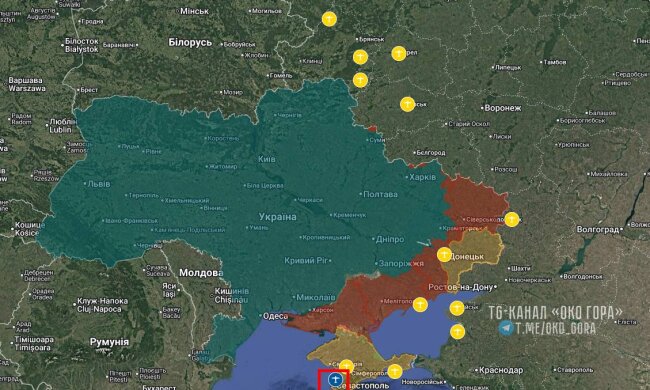The height and width of the screenshot is (390, 650).
Task: Select the Бобруйськ city label
Action: 240,44
